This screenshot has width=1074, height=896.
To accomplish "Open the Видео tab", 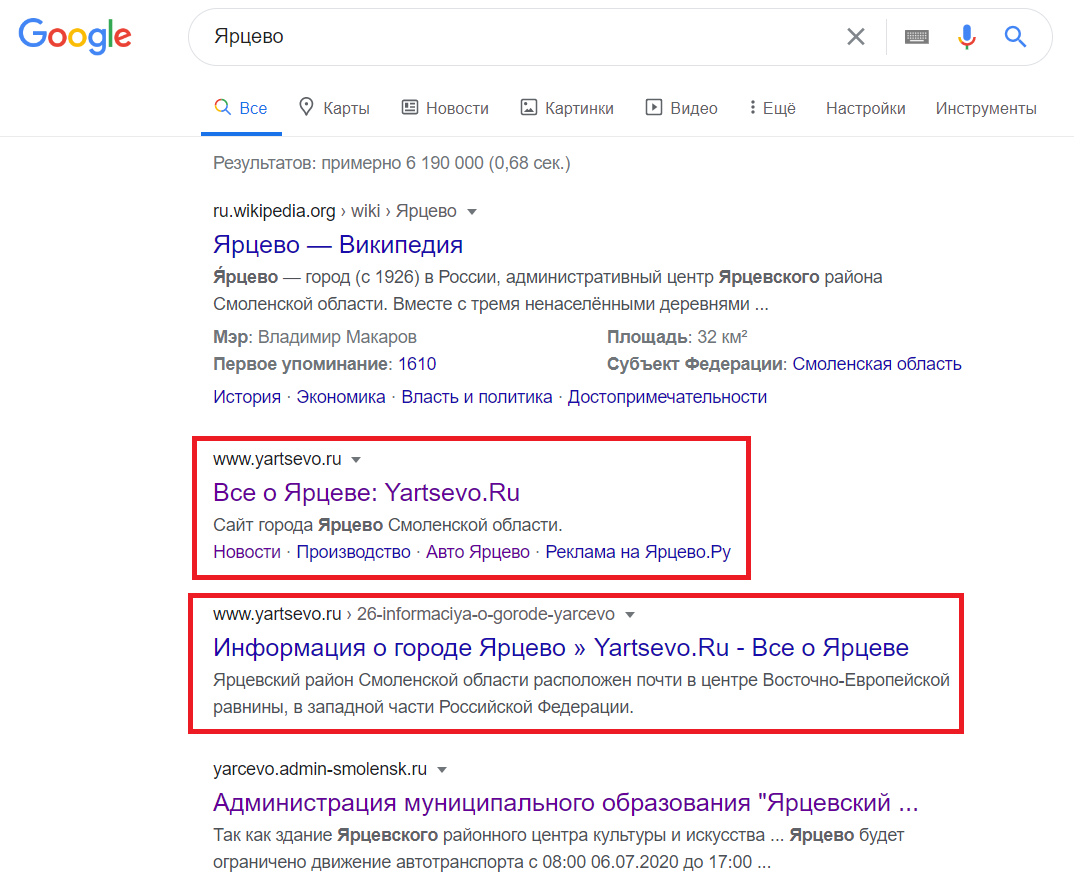I will (x=682, y=108).
